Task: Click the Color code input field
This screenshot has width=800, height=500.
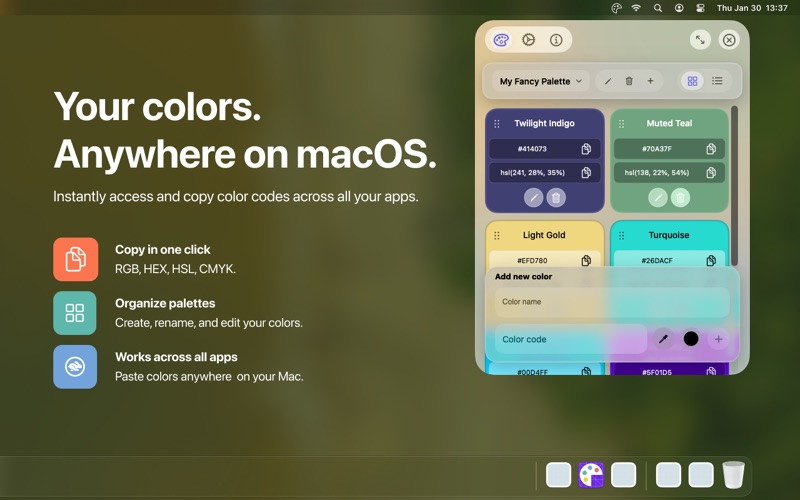Action: point(571,339)
